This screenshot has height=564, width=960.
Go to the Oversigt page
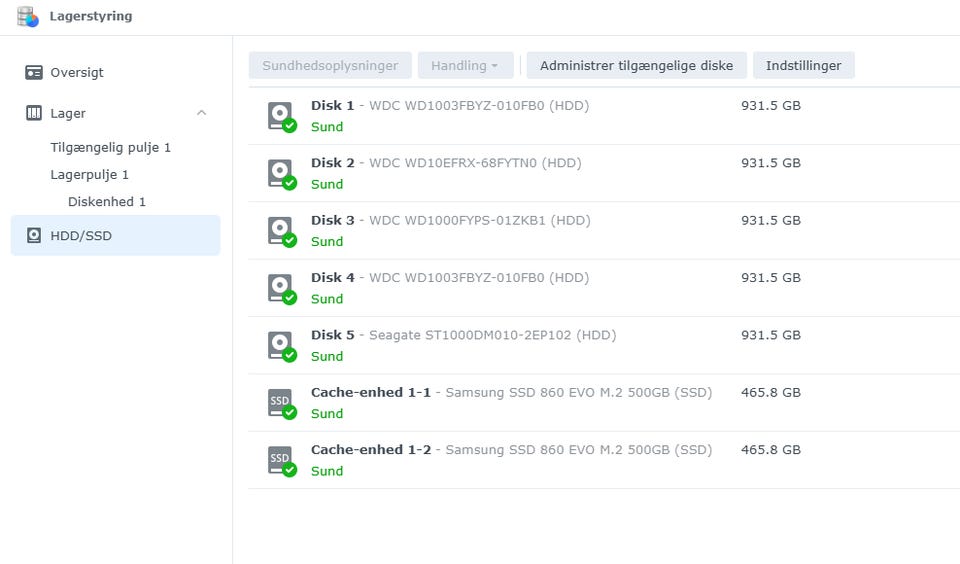pos(77,73)
